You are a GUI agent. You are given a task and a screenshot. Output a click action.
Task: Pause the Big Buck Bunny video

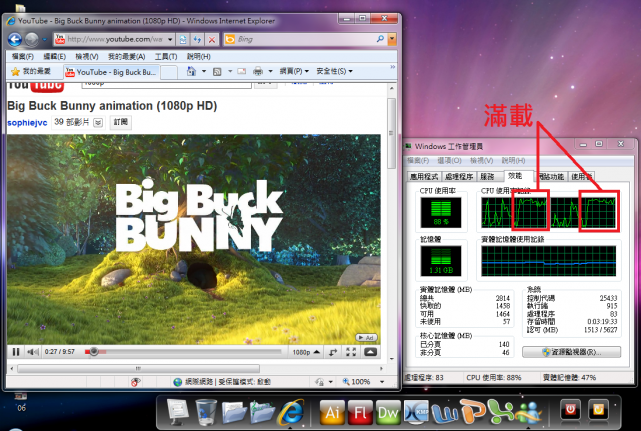click(x=16, y=352)
